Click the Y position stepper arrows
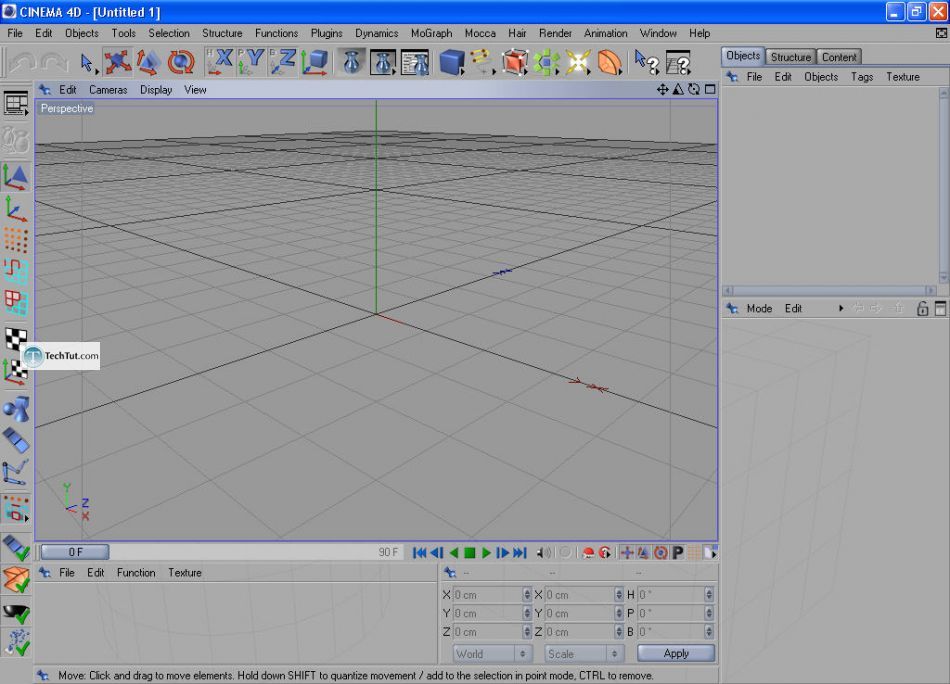The width and height of the screenshot is (950, 684). [x=526, y=613]
